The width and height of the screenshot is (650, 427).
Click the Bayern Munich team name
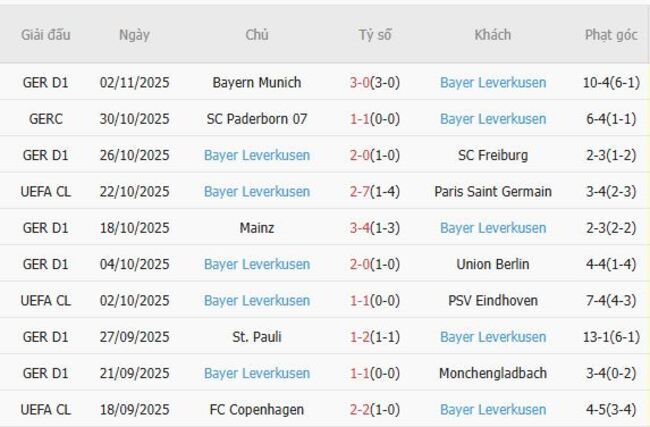click(x=257, y=83)
